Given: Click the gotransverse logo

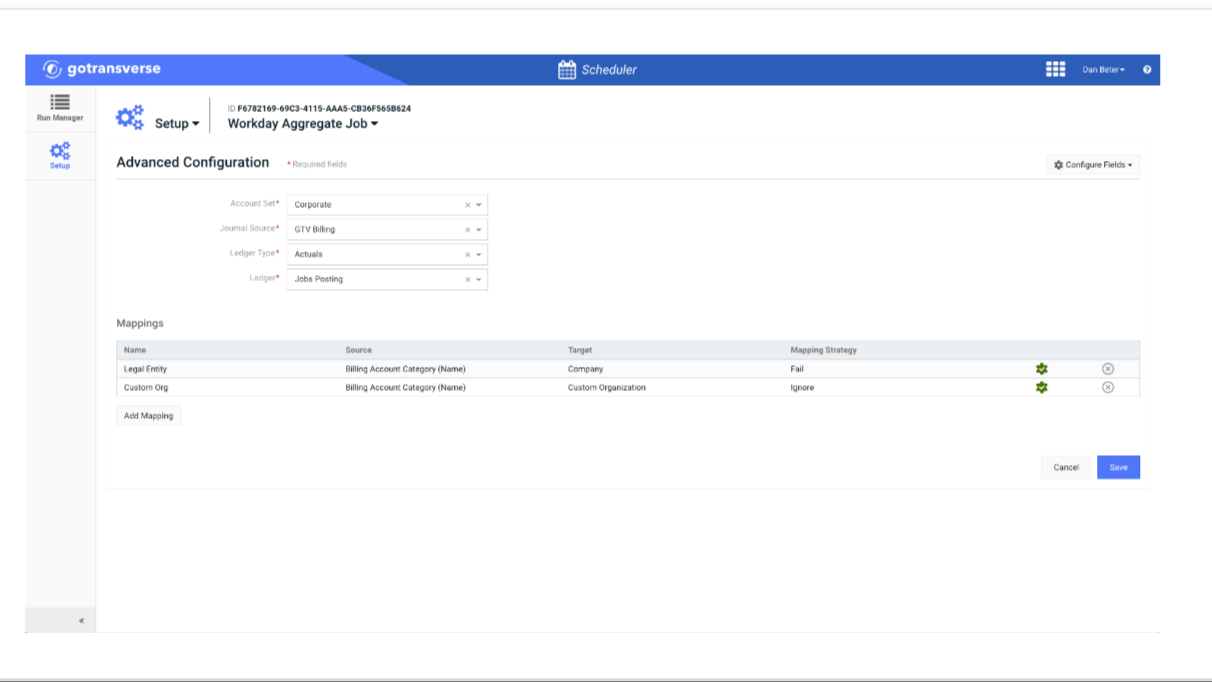Looking at the screenshot, I should point(102,69).
